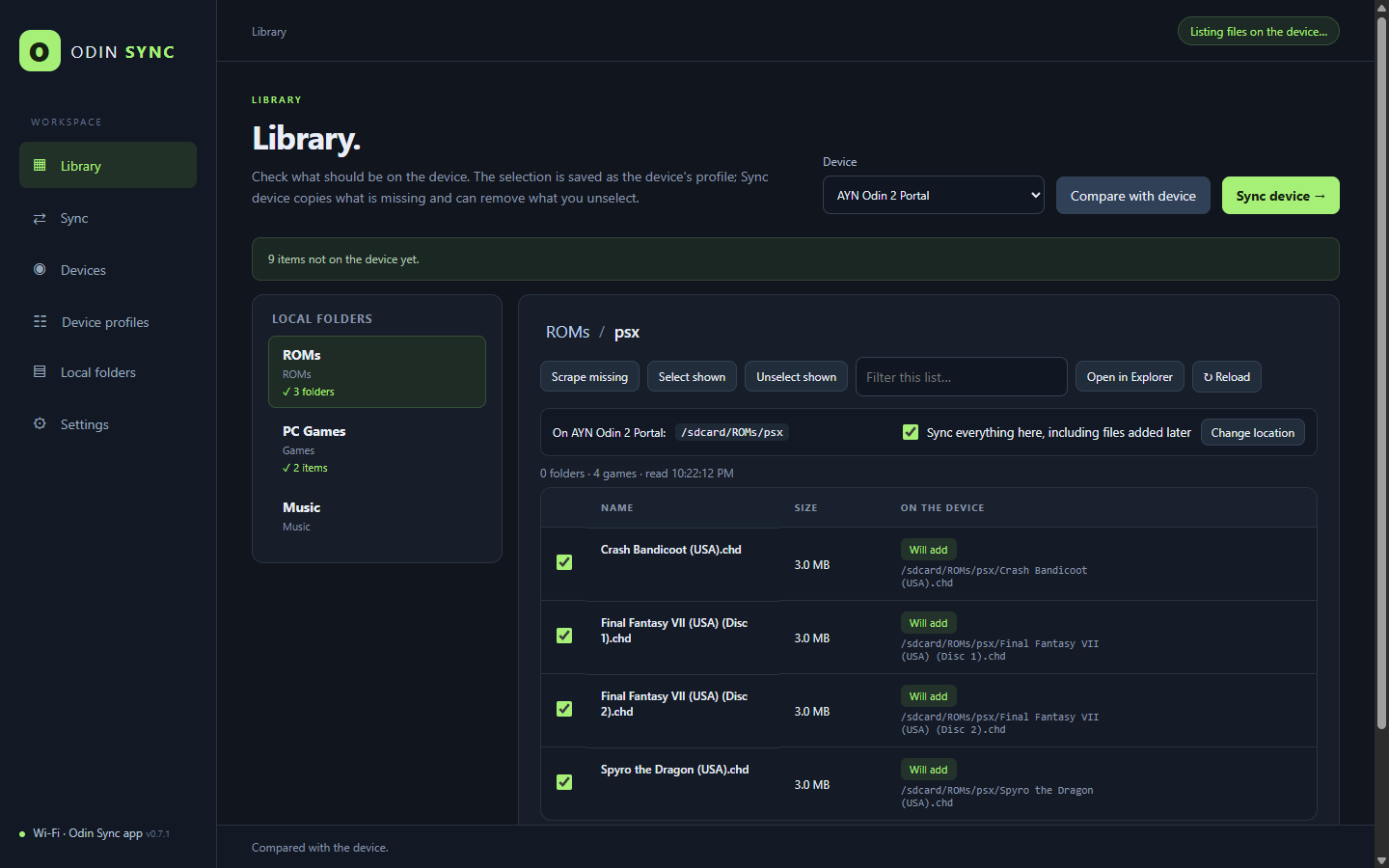
Task: Click the Compare with device button
Action: click(x=1132, y=196)
